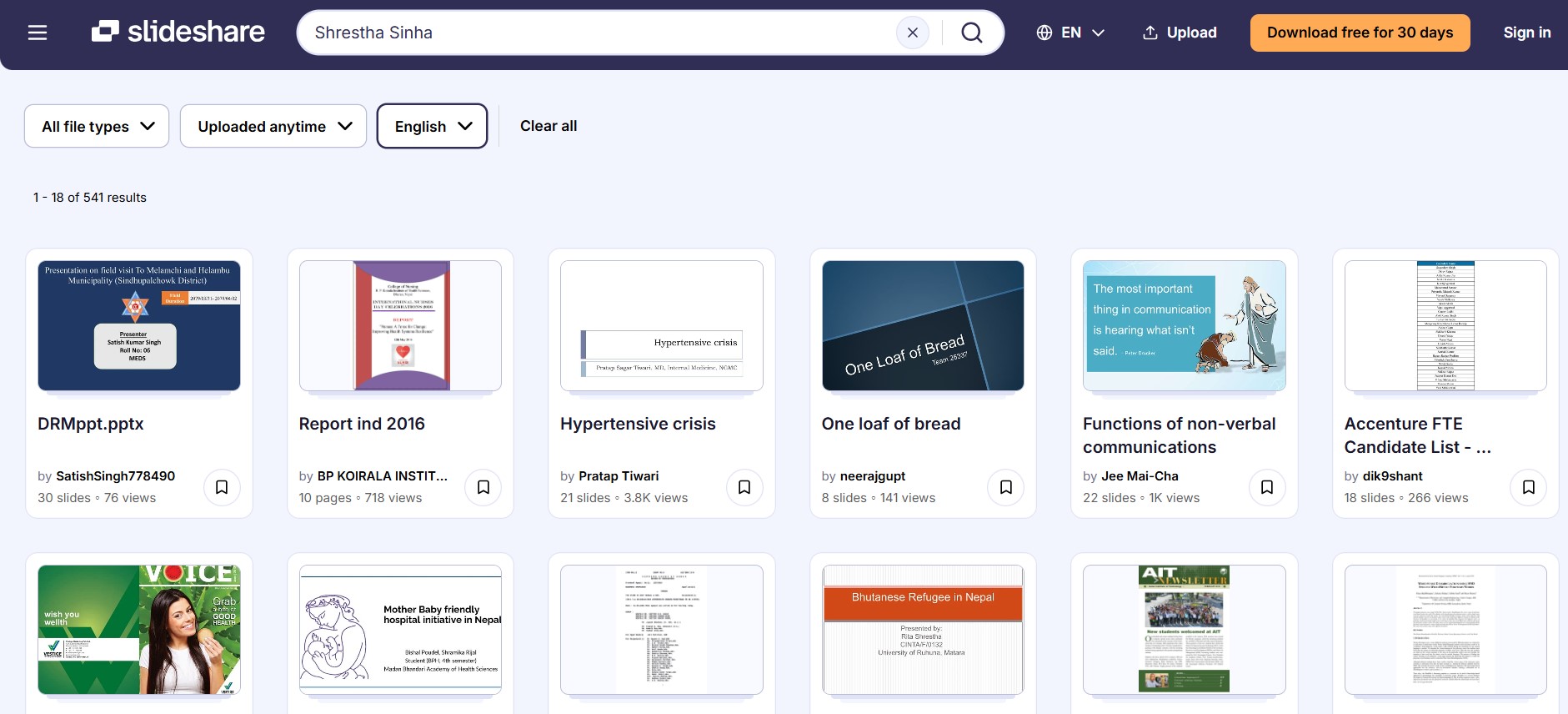Clear all applied search filters
This screenshot has height=714, width=1568.
click(549, 126)
